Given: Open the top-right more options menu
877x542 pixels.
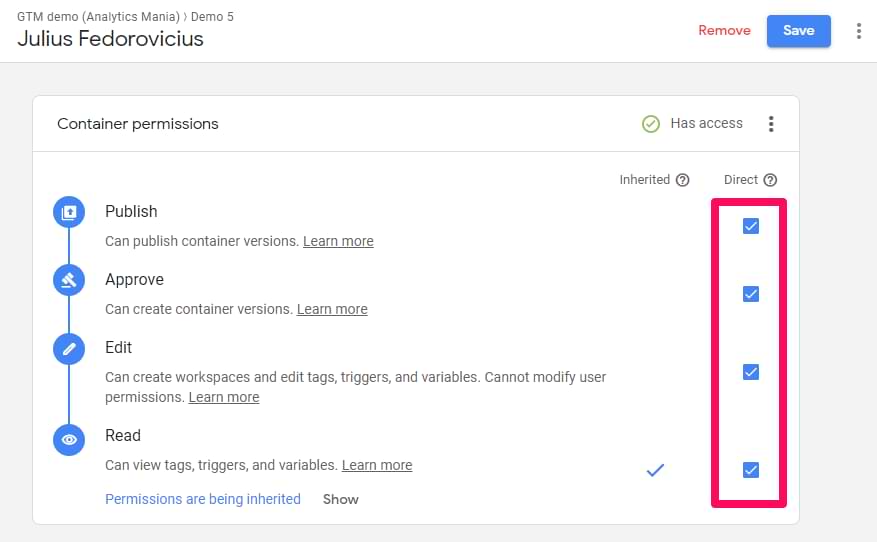Looking at the screenshot, I should (858, 31).
